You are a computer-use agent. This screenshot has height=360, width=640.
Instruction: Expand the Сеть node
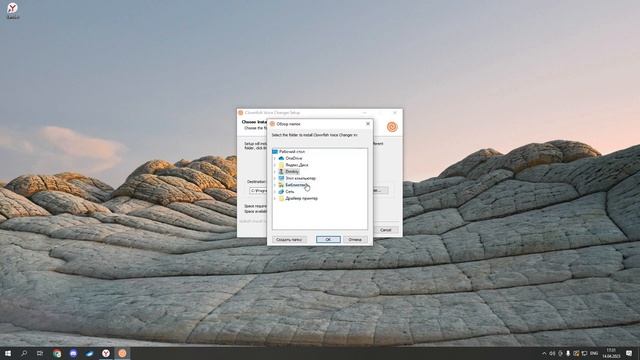point(275,191)
